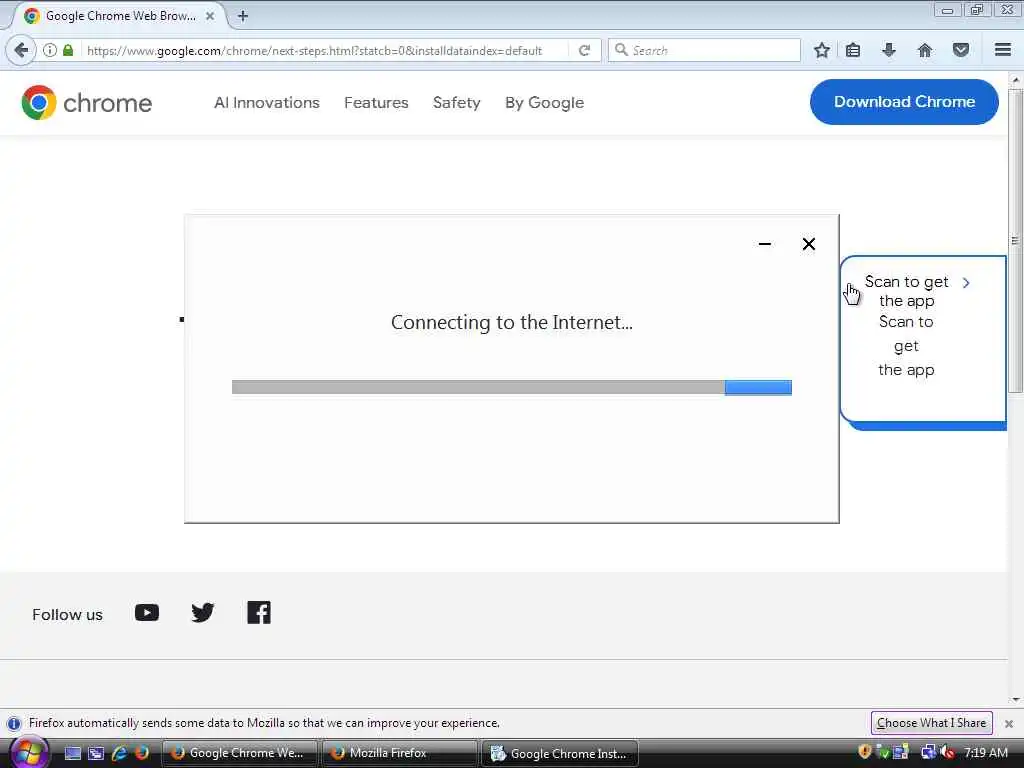Screen dimensions: 1024x768
Task: Click the Search input field
Action: [x=704, y=50]
